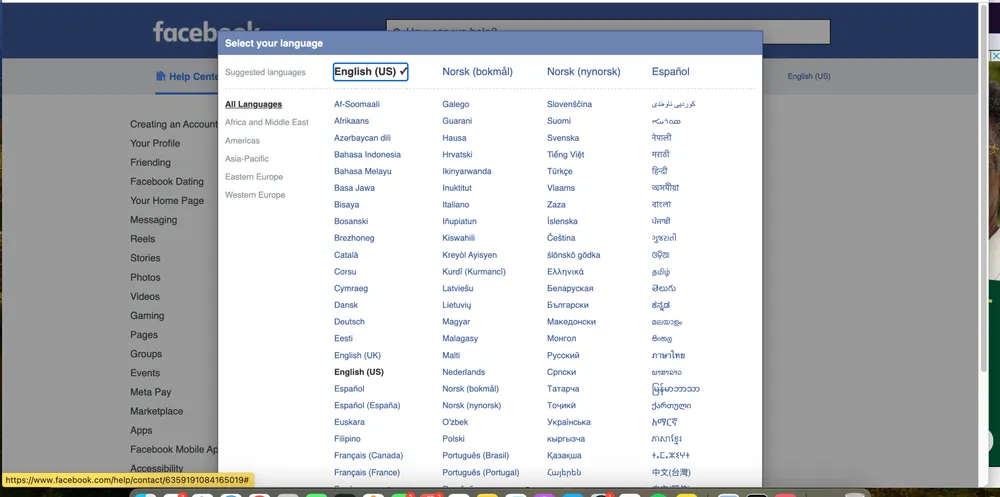This screenshot has height=497, width=1000.
Task: Select the Eastern Europe language group
Action: pos(254,177)
